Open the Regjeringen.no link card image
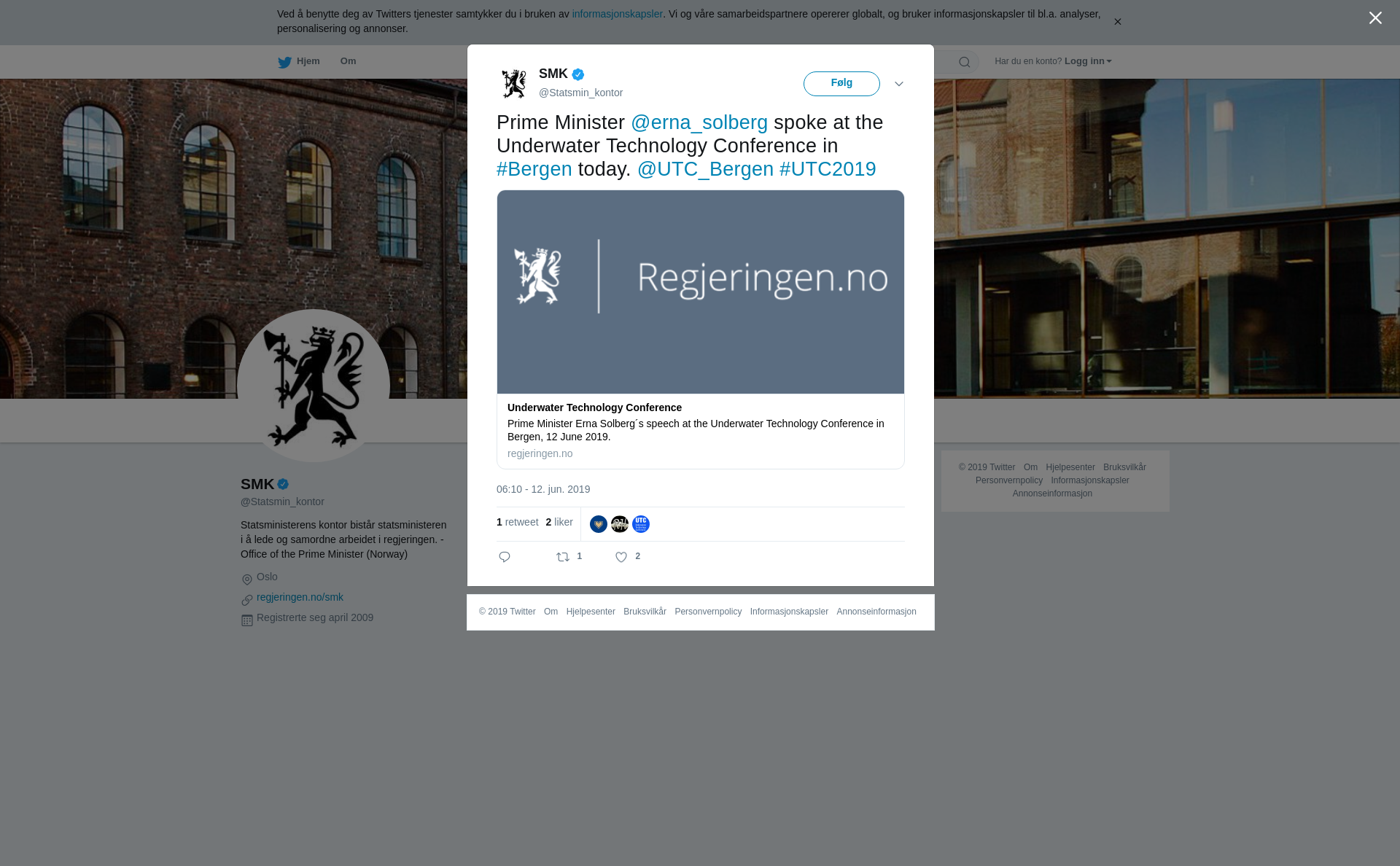 tap(701, 292)
